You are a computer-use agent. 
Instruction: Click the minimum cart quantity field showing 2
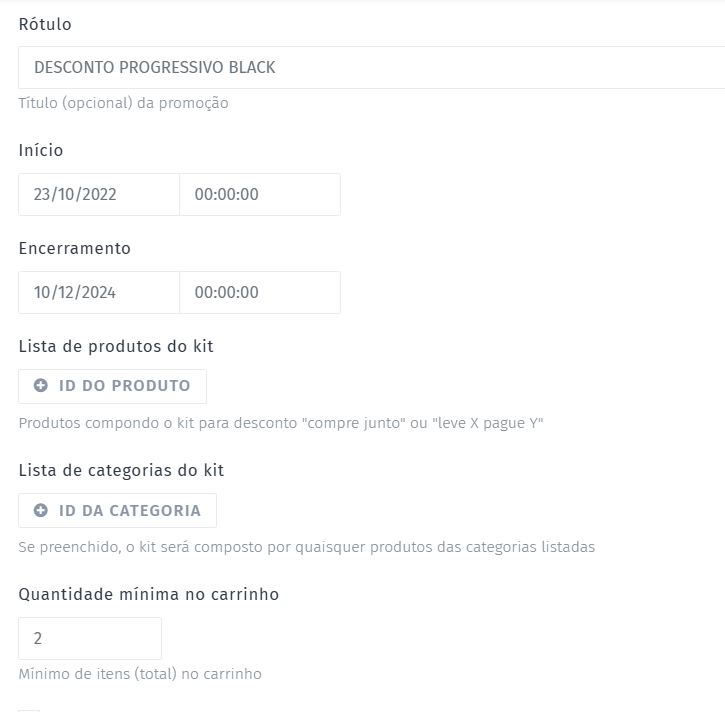pyautogui.click(x=90, y=638)
